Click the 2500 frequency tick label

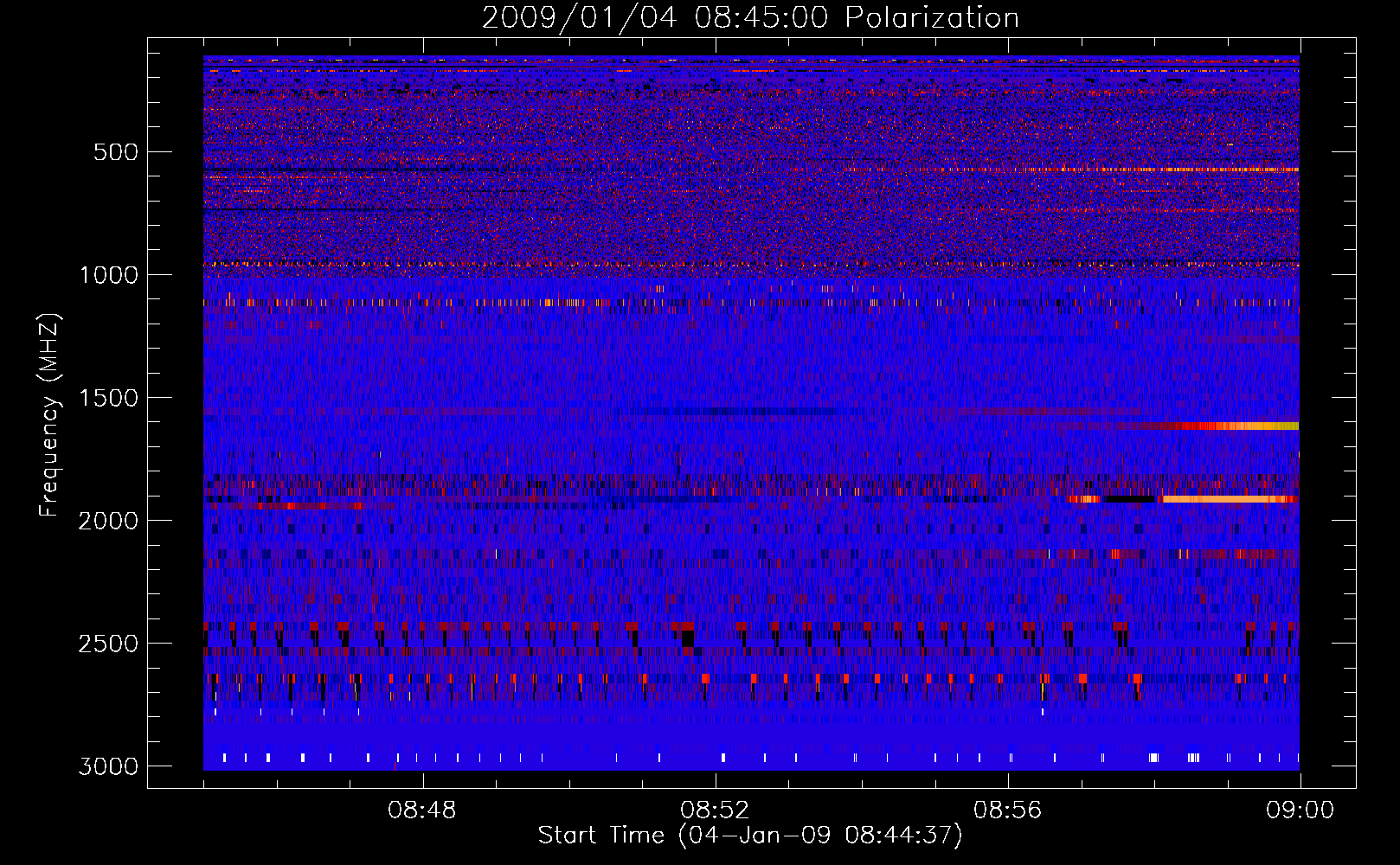click(x=109, y=644)
